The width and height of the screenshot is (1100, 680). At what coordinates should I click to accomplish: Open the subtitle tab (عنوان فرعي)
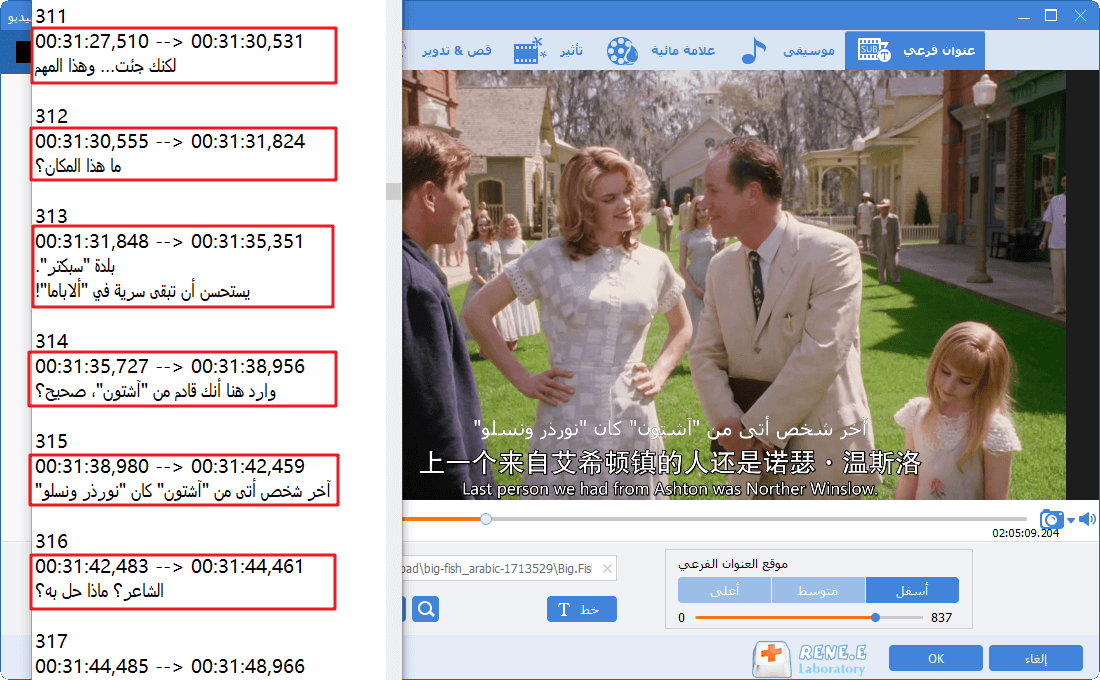(x=915, y=51)
